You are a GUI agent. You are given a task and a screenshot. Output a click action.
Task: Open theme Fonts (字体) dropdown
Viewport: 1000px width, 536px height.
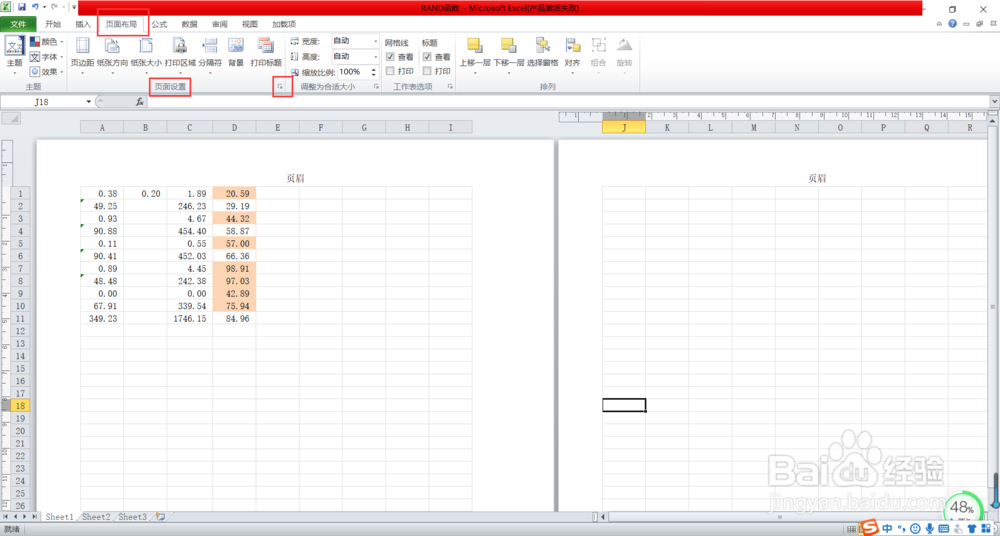[x=47, y=57]
